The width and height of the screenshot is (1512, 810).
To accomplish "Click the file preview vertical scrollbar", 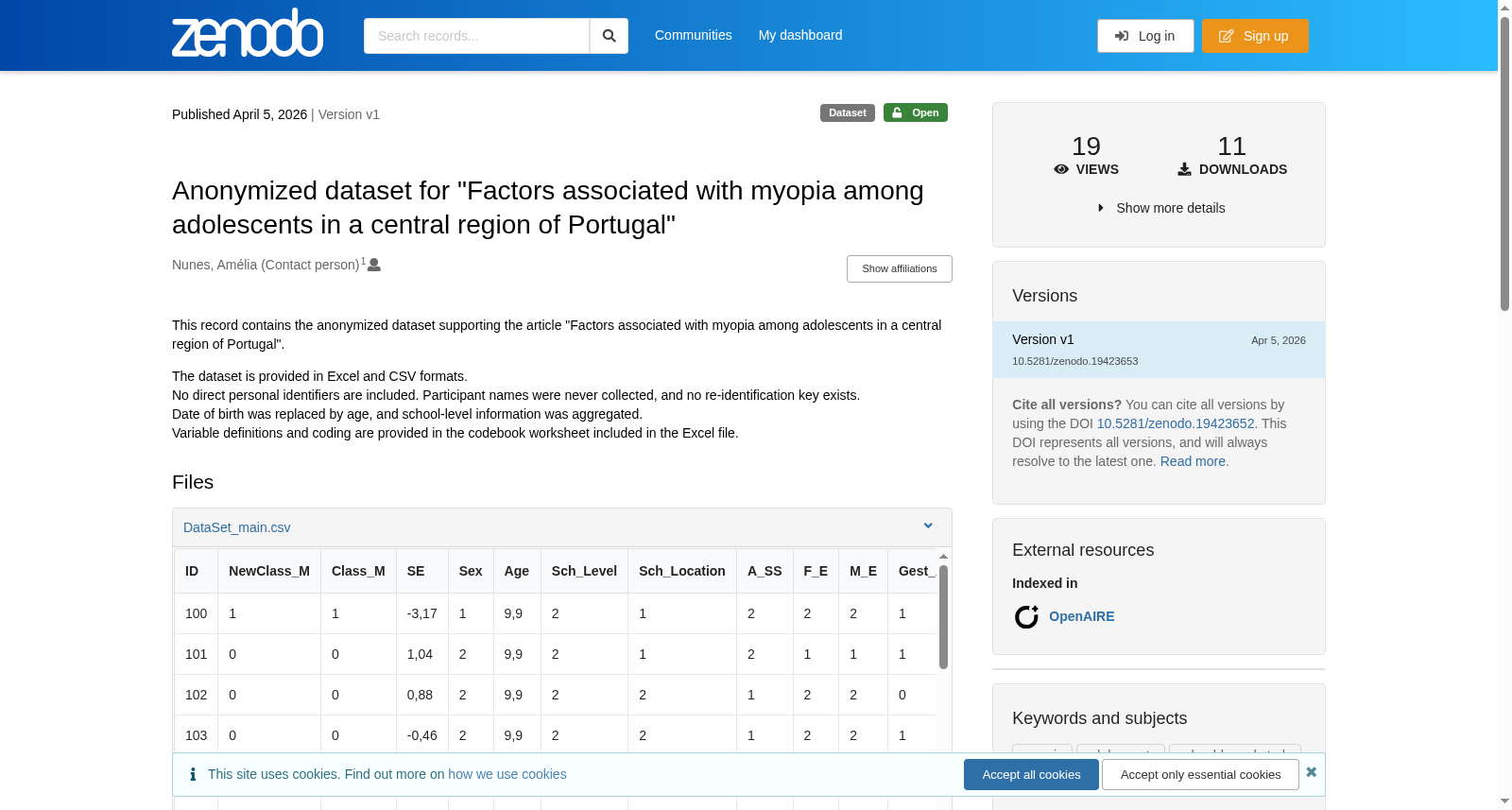I will (943, 616).
